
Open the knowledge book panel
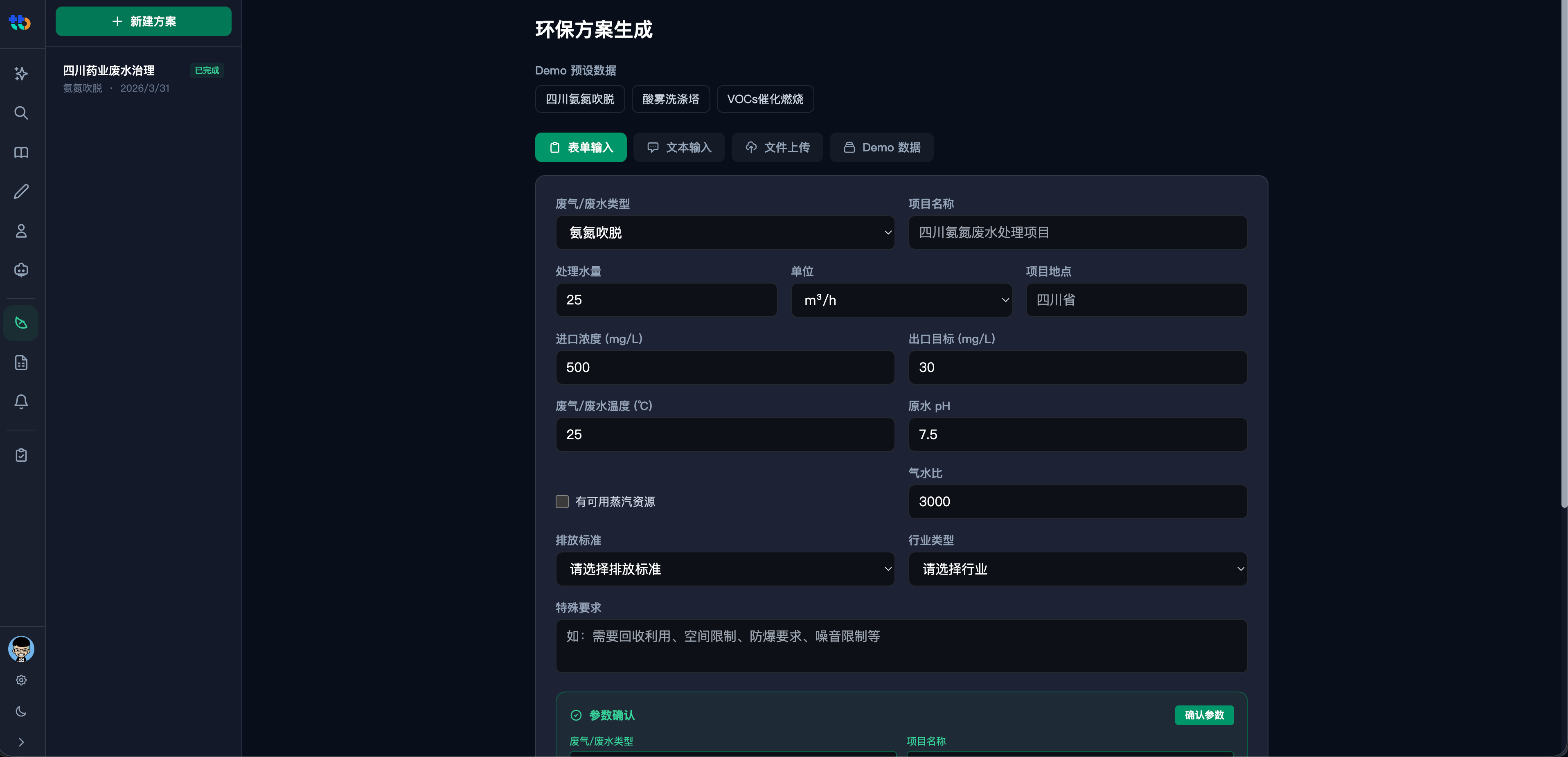pos(21,152)
